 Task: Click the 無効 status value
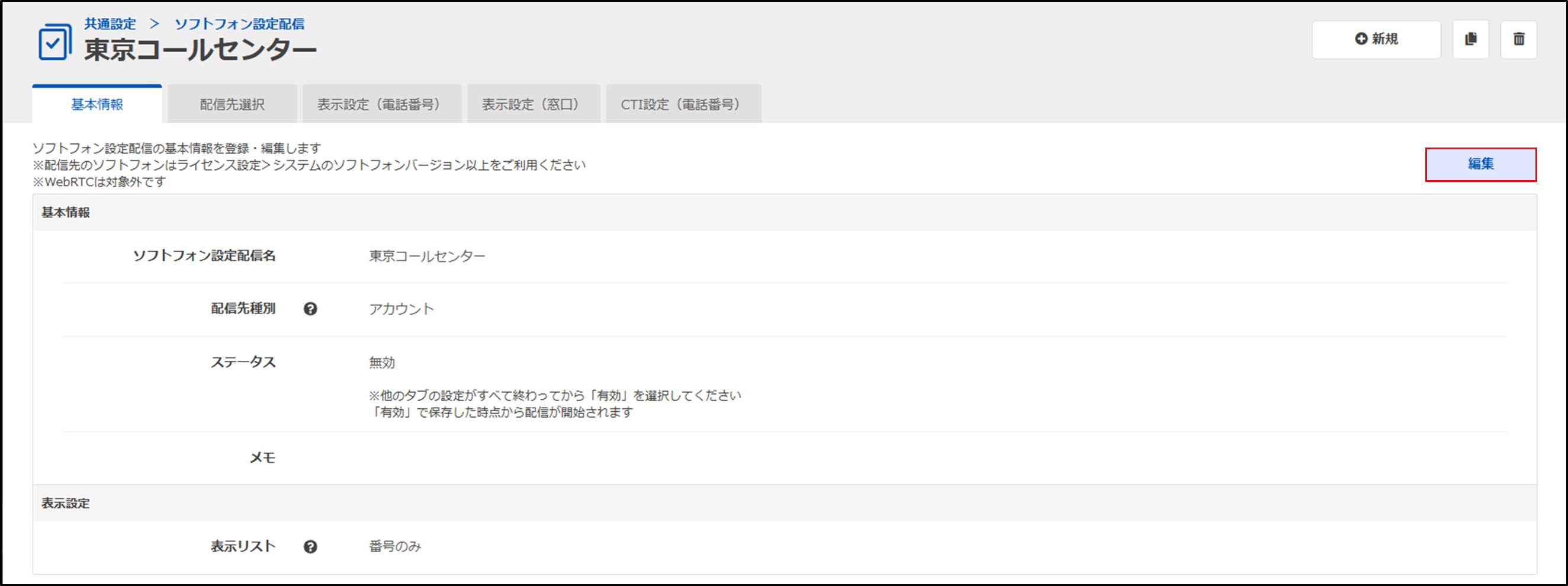(382, 363)
